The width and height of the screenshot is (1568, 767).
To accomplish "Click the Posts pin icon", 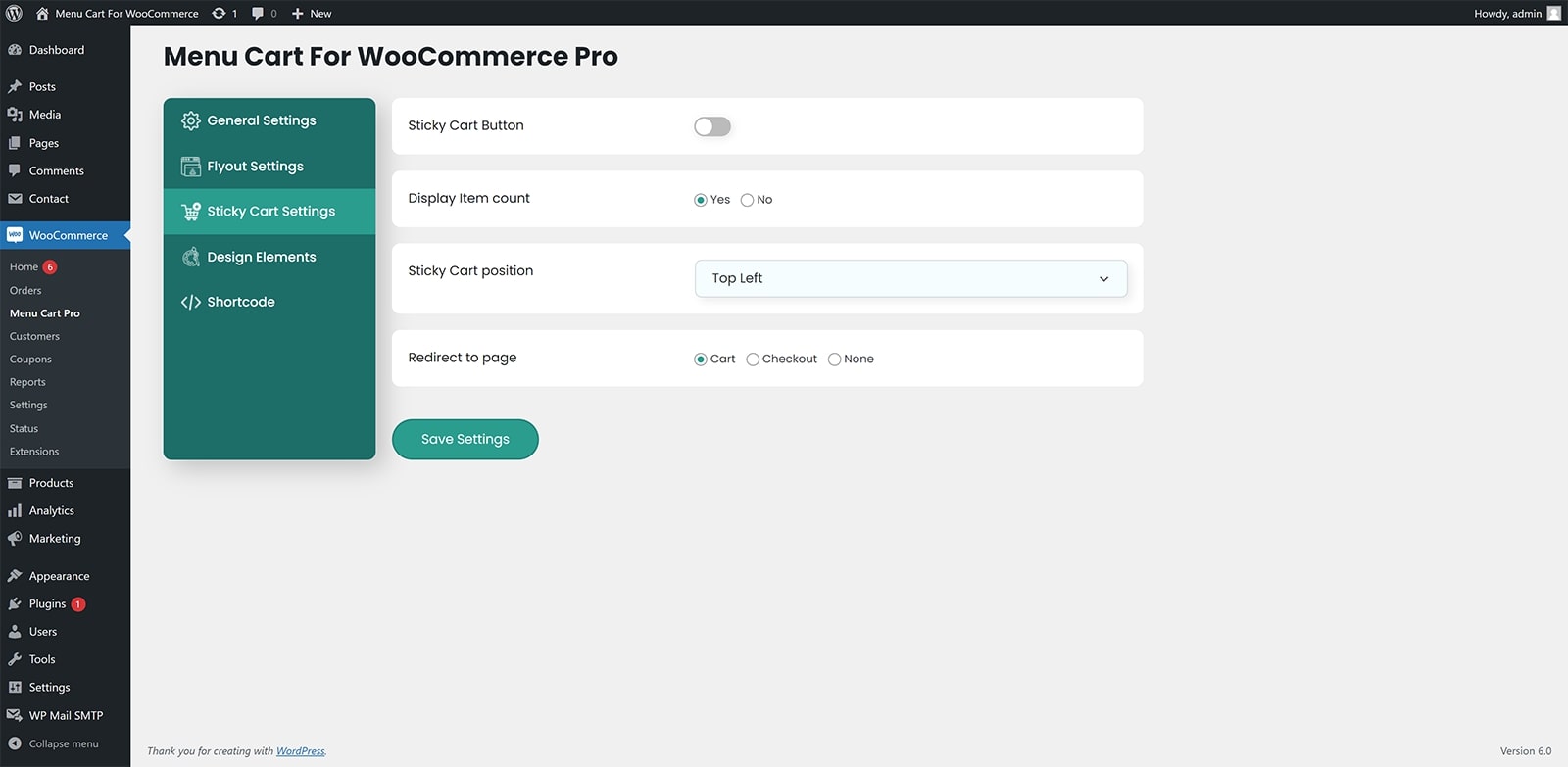I will pyautogui.click(x=15, y=86).
